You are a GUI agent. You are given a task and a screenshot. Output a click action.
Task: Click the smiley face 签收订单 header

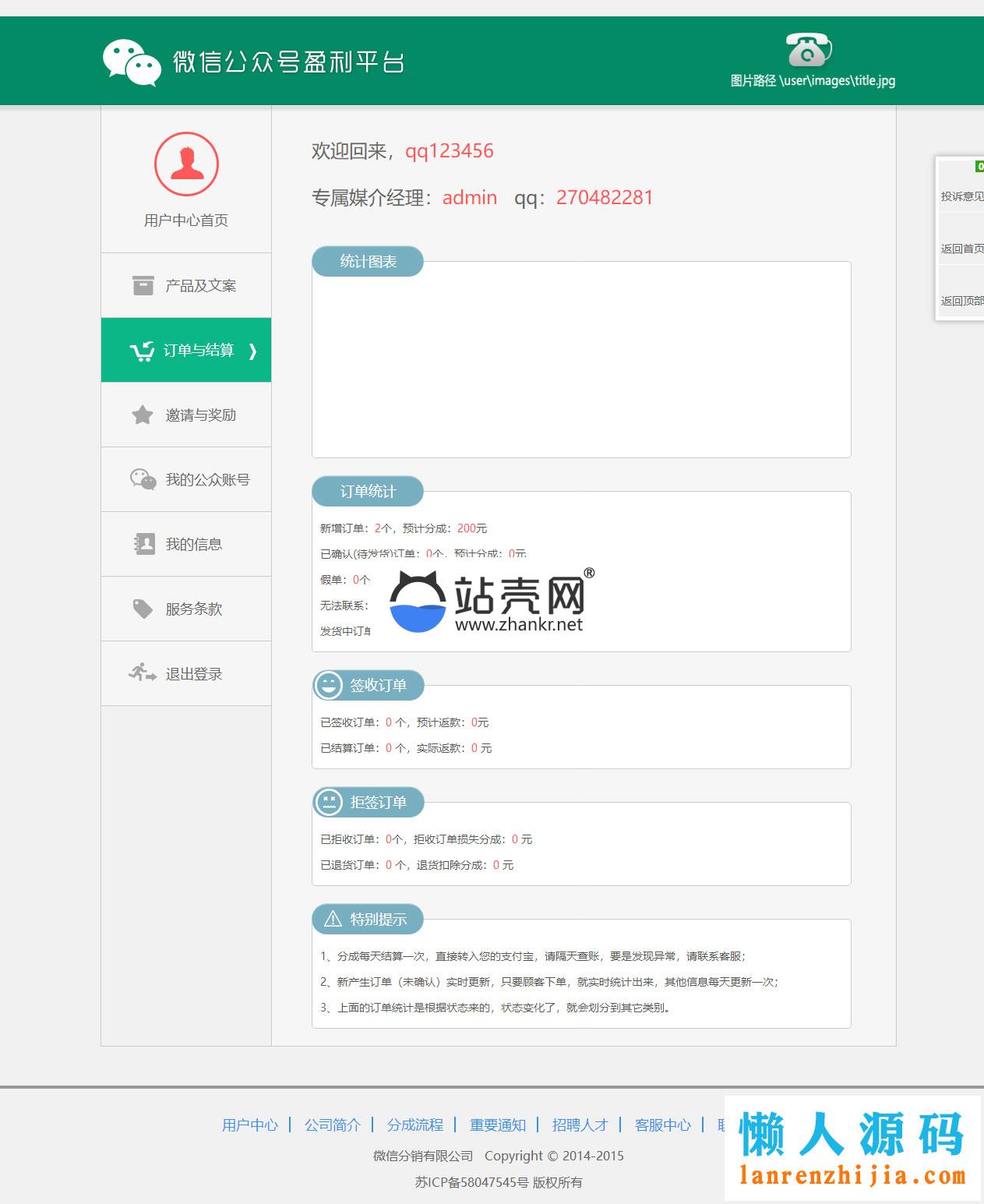[368, 686]
